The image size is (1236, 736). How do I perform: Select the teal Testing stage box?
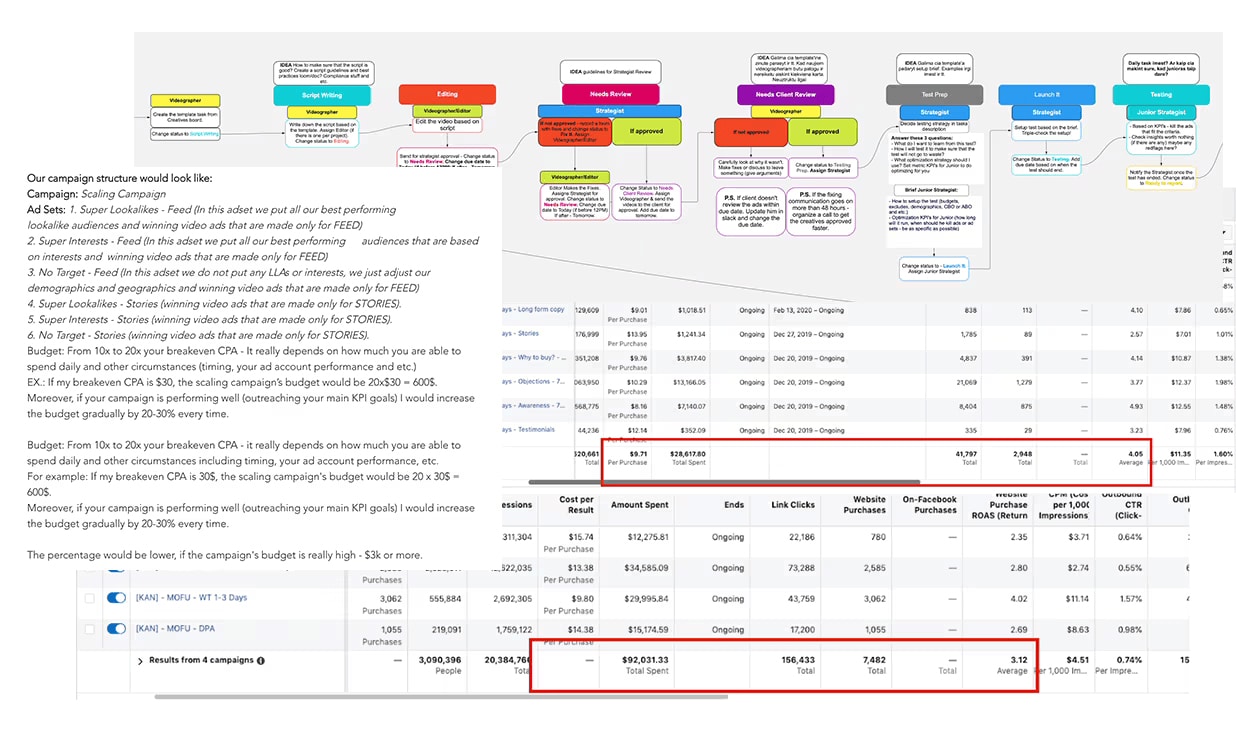click(x=1159, y=94)
